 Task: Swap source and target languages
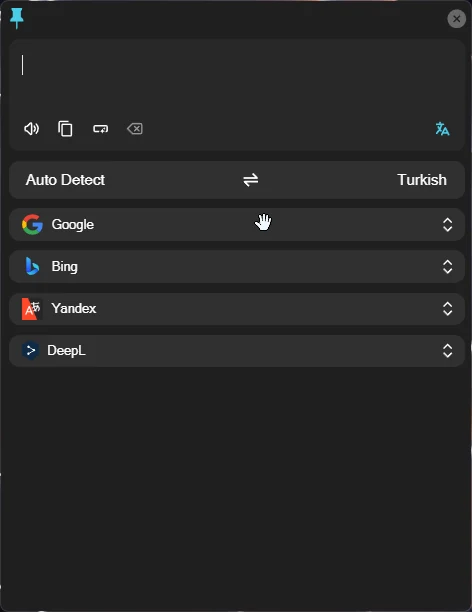point(251,180)
